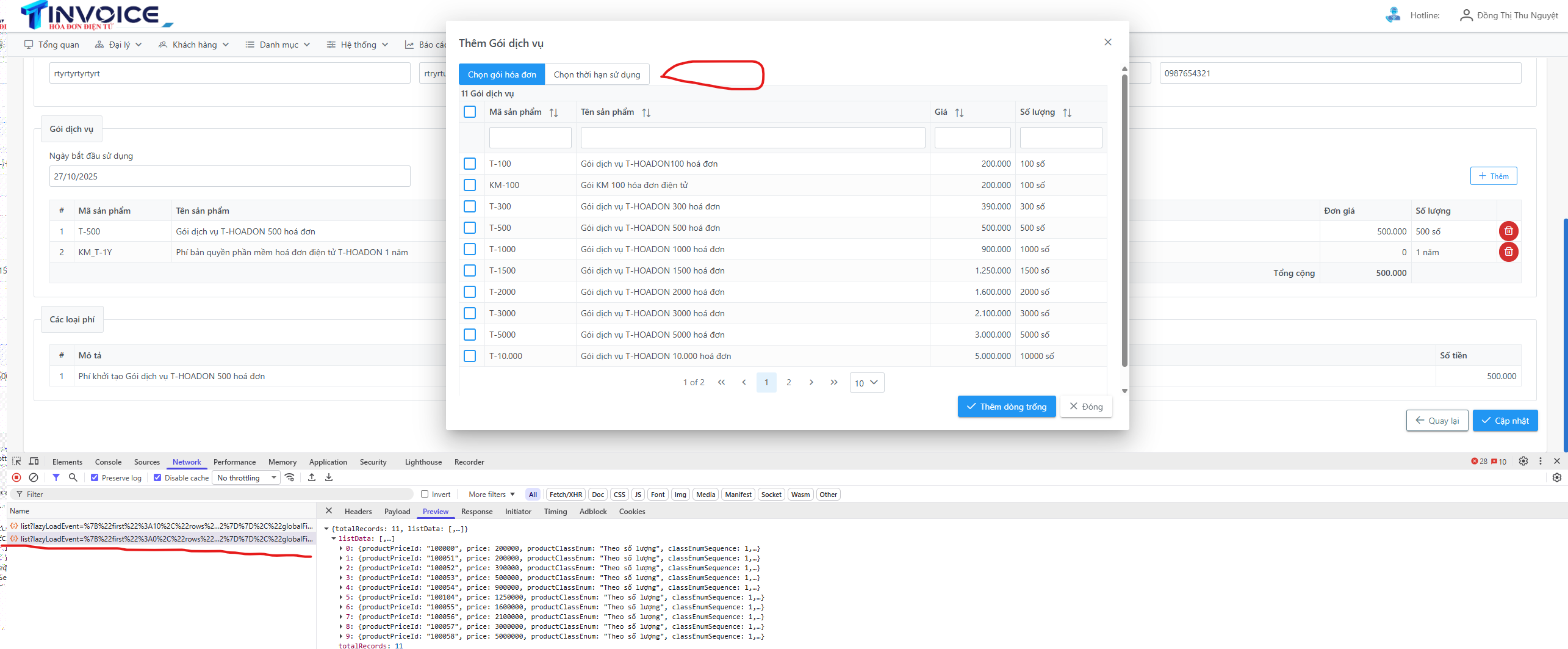Open the Headers tab
Screen dimensions: 1568x649
(358, 511)
